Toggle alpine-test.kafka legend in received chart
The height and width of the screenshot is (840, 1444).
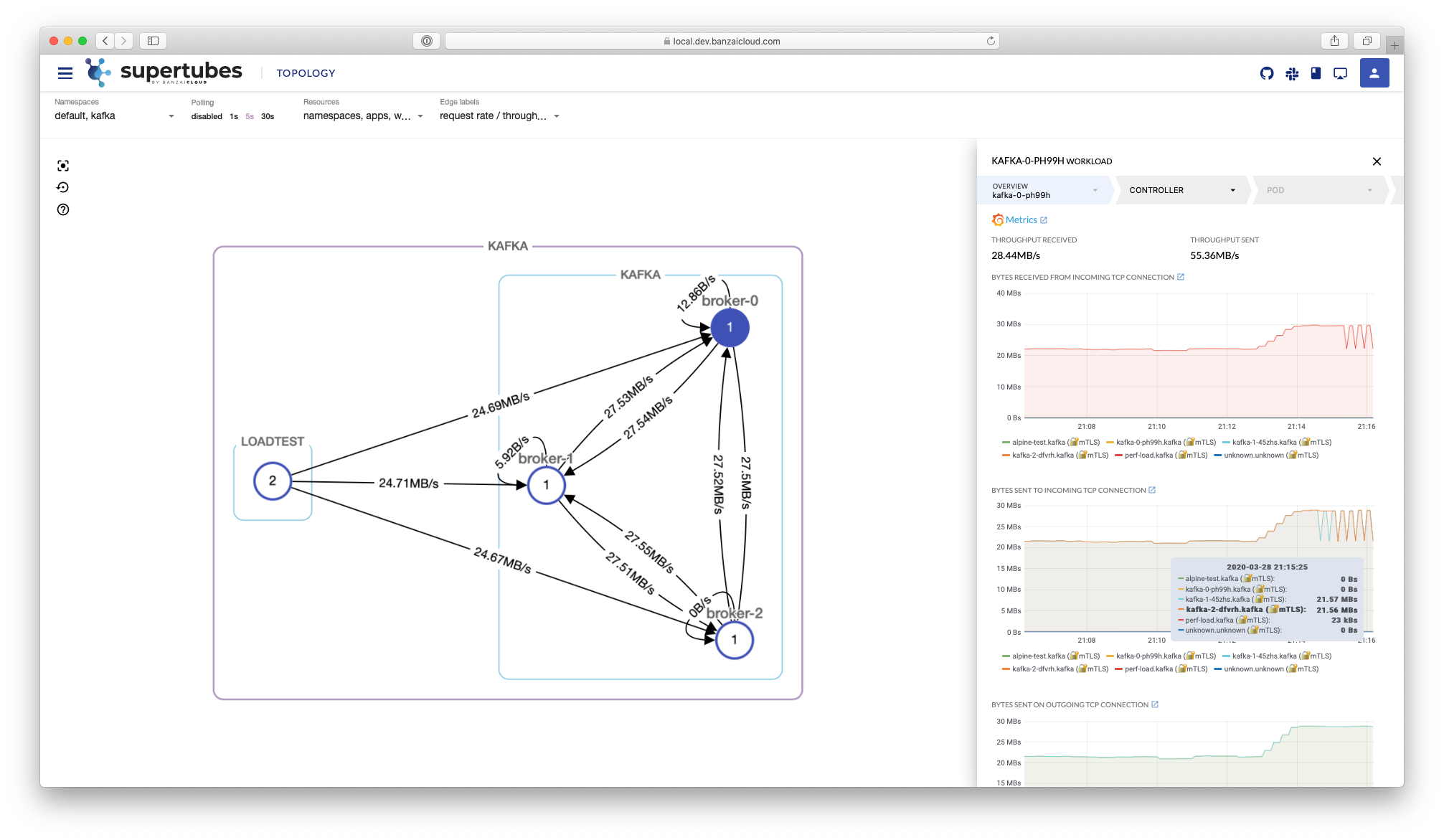[1051, 443]
